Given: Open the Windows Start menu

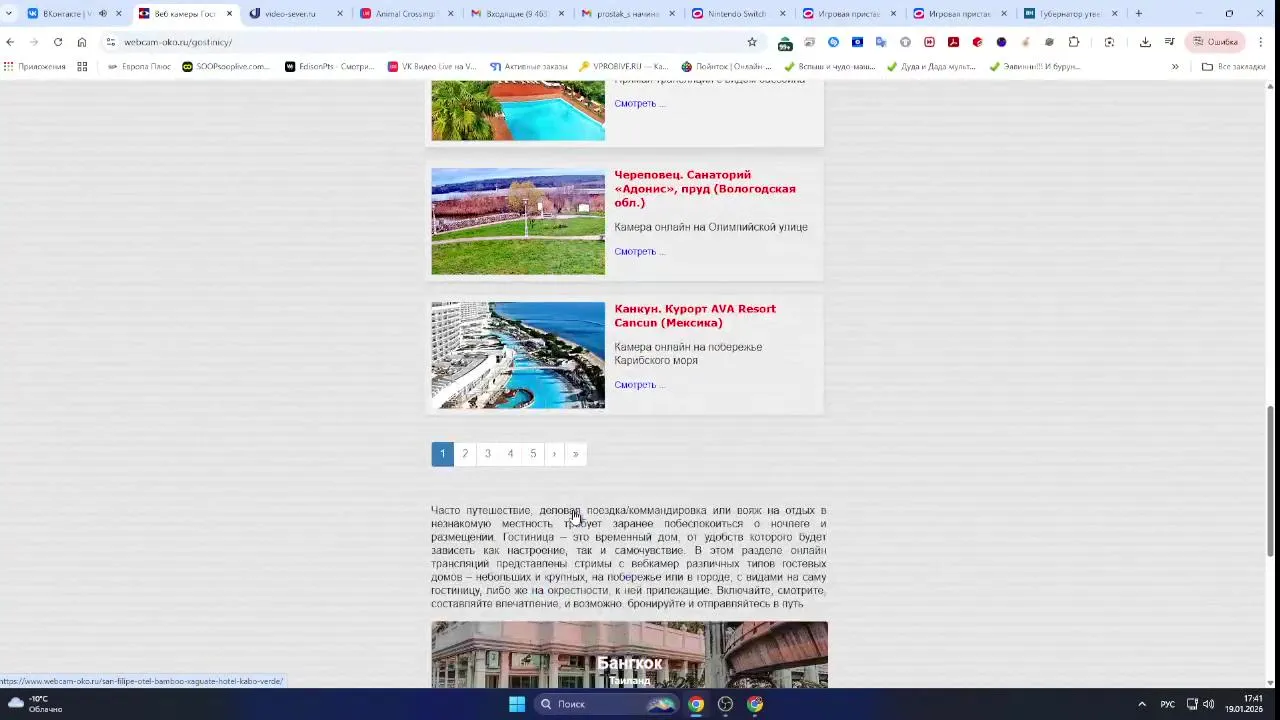Looking at the screenshot, I should click(x=517, y=704).
